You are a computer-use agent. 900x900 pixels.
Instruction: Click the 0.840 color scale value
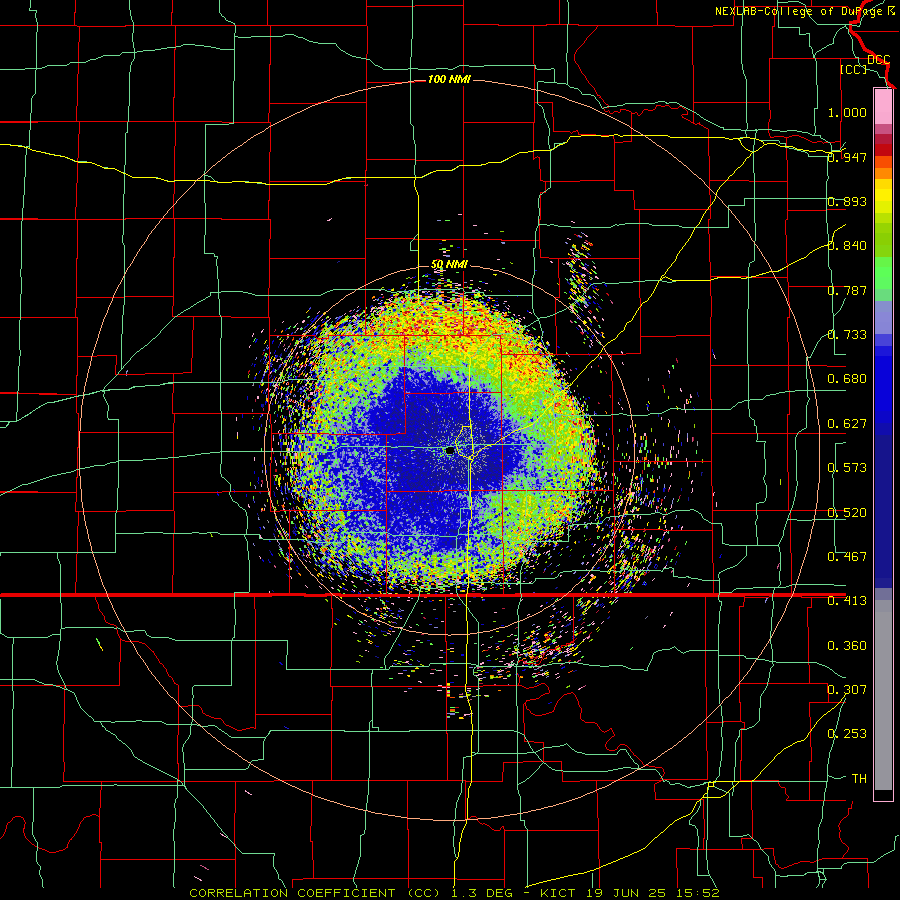coord(847,246)
